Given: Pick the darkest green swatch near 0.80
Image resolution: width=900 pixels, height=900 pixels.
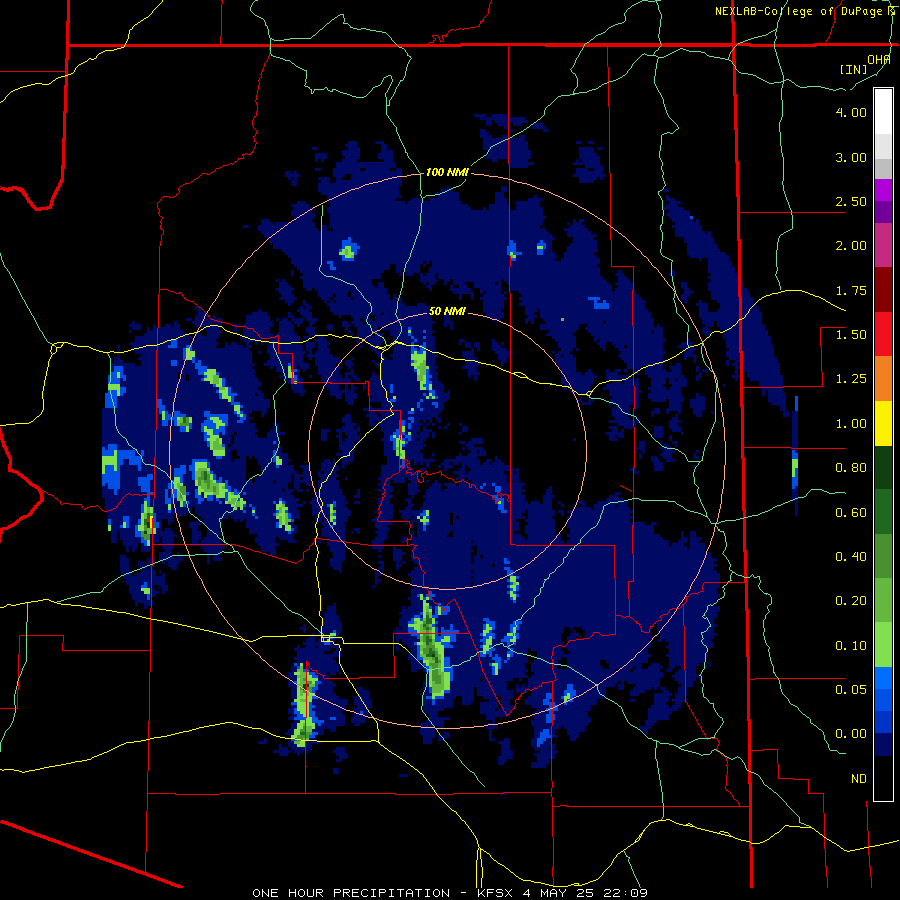Looking at the screenshot, I should pyautogui.click(x=883, y=468).
